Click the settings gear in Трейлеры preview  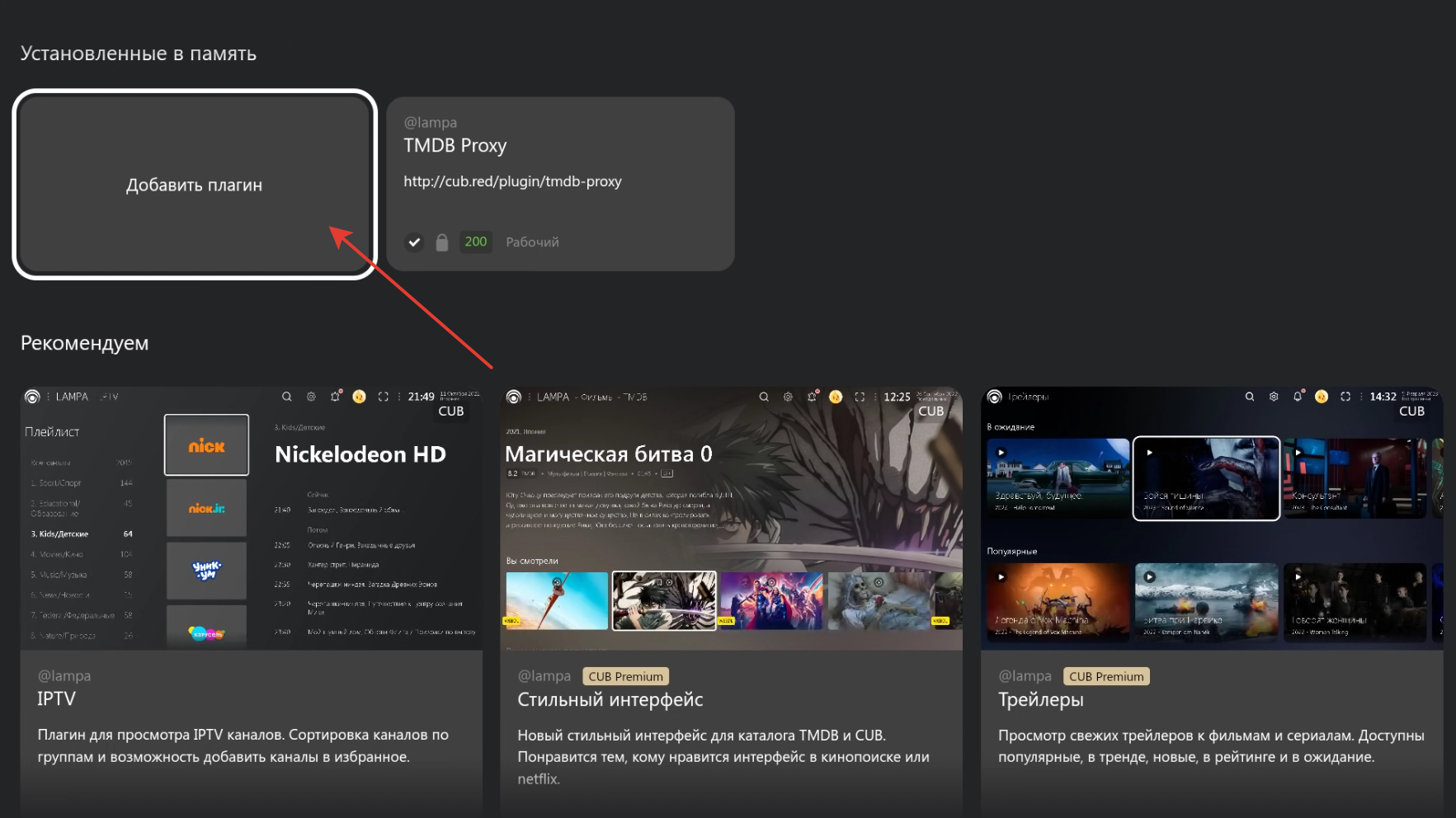1274,397
